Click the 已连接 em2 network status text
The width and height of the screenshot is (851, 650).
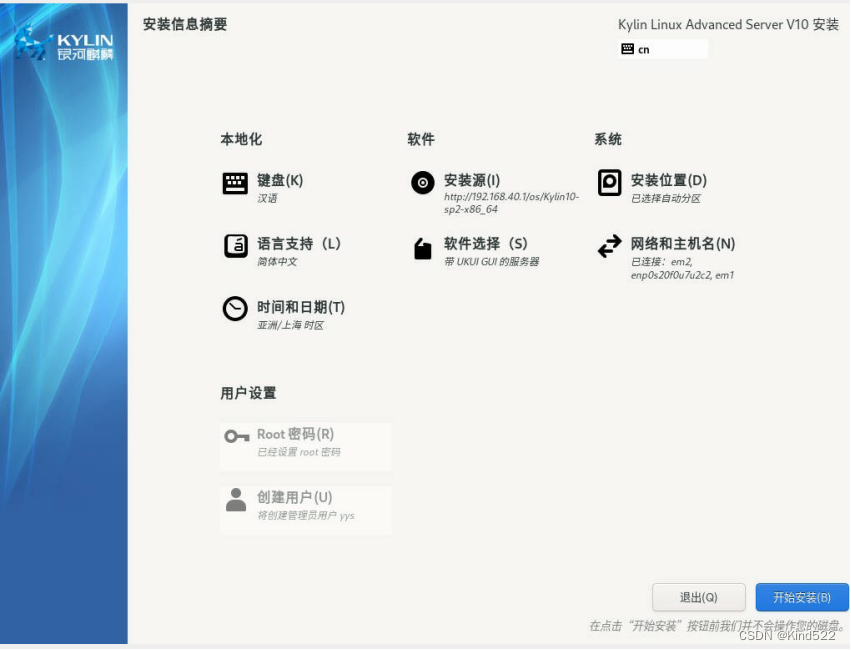(x=682, y=269)
